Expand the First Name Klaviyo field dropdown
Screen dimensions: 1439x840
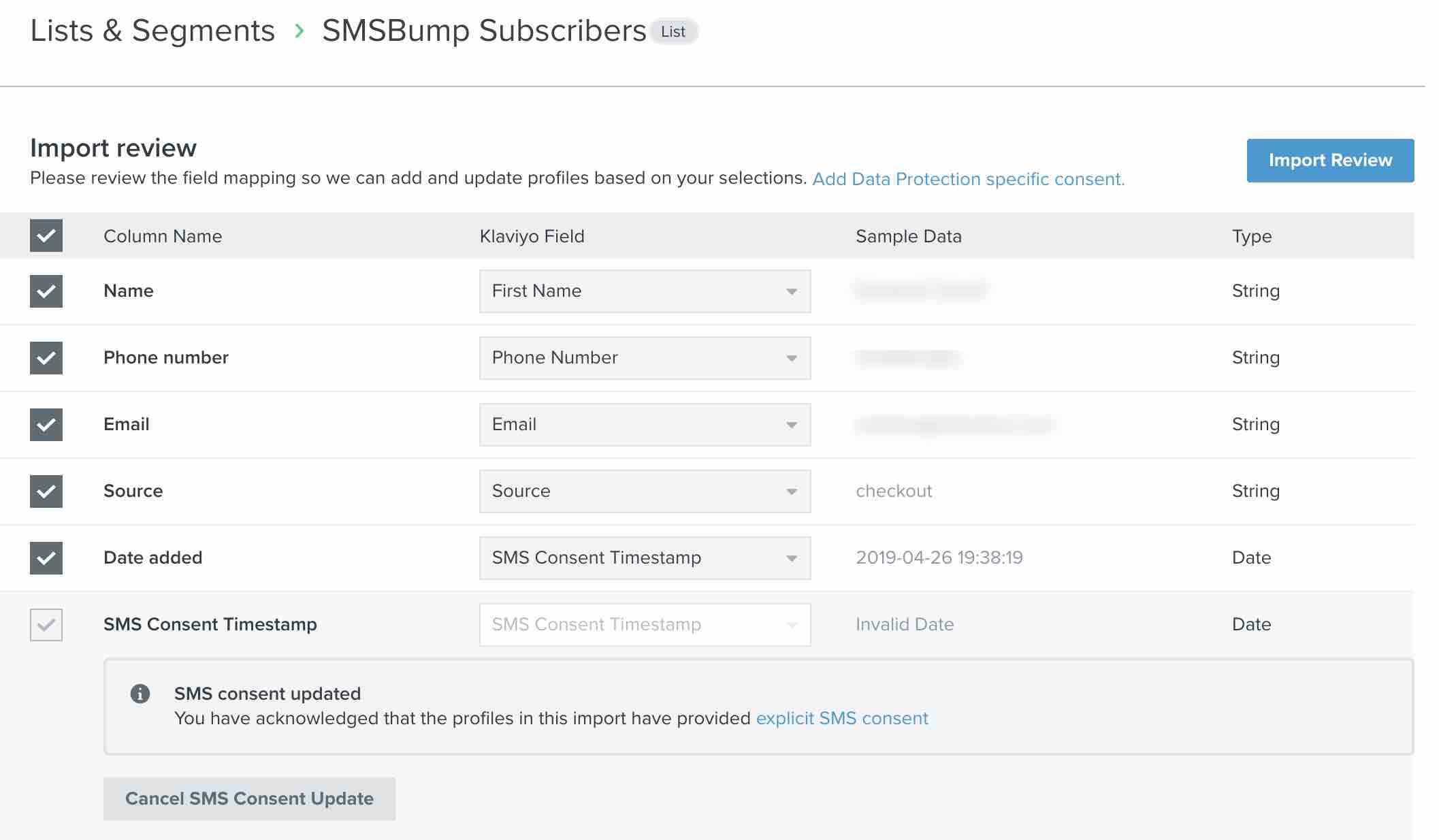pyautogui.click(x=791, y=291)
